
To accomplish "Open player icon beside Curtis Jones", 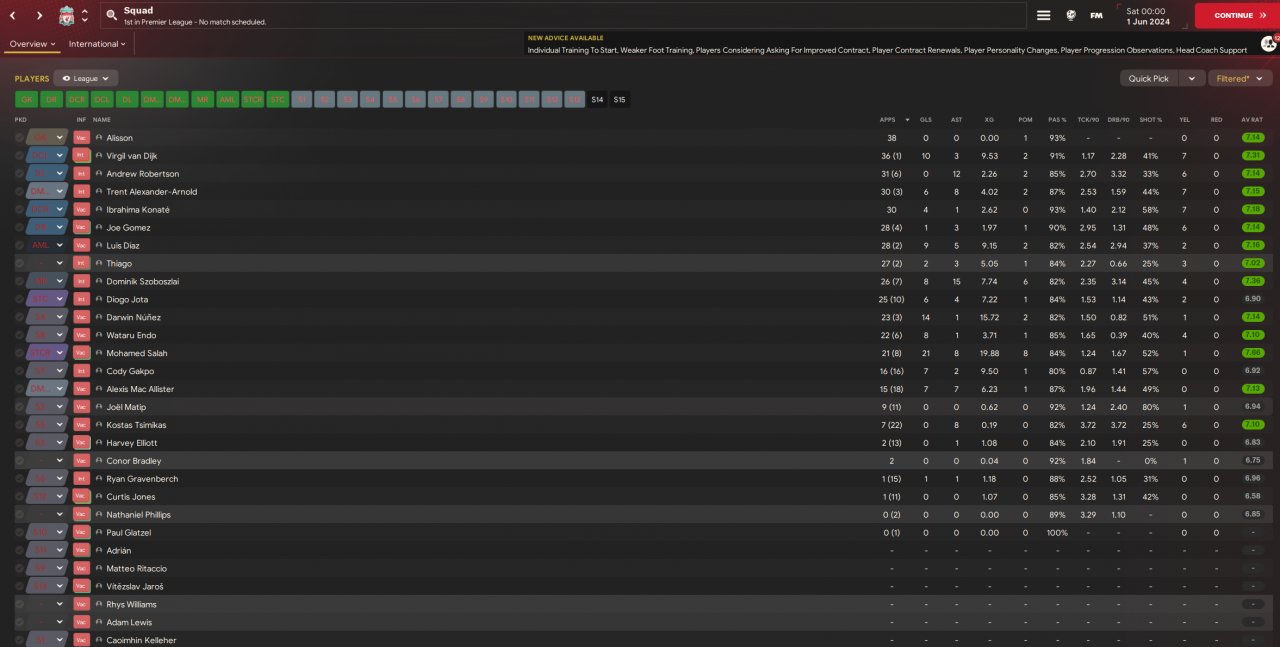I will 99,497.
